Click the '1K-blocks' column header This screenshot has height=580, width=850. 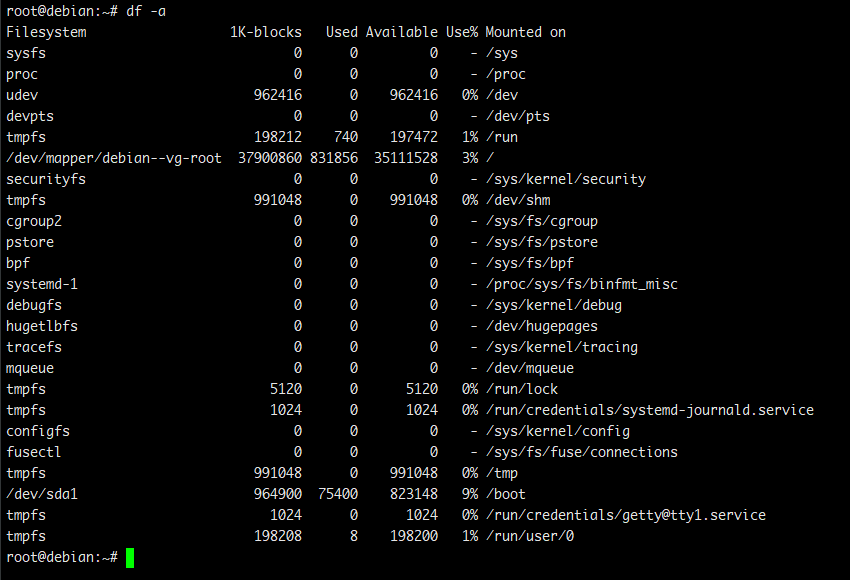(266, 32)
